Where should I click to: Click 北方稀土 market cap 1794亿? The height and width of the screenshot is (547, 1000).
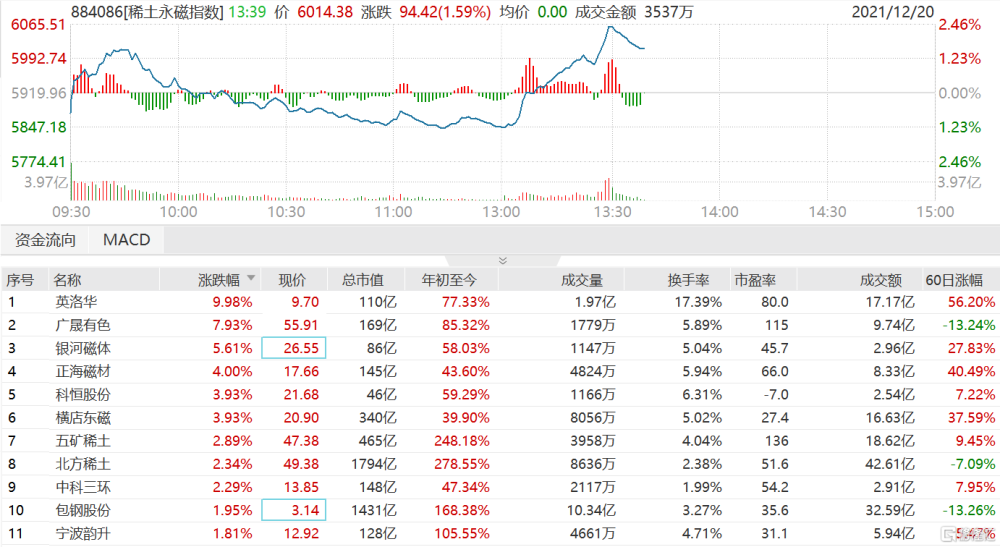[x=374, y=464]
